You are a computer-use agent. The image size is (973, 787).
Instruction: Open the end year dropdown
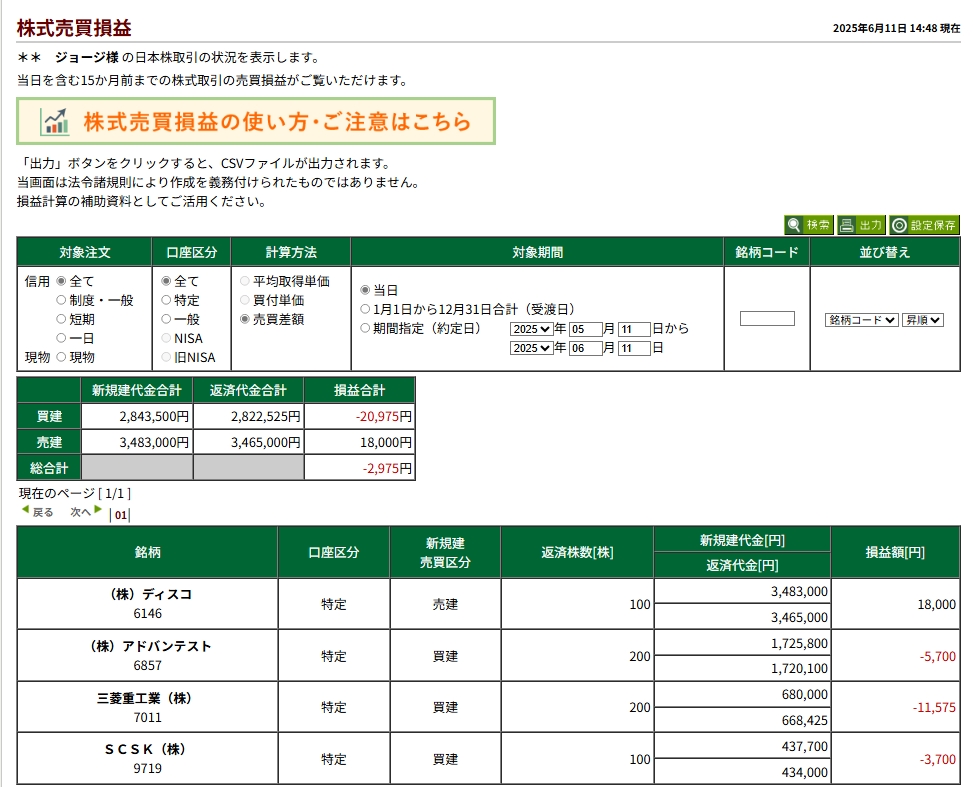click(x=531, y=348)
